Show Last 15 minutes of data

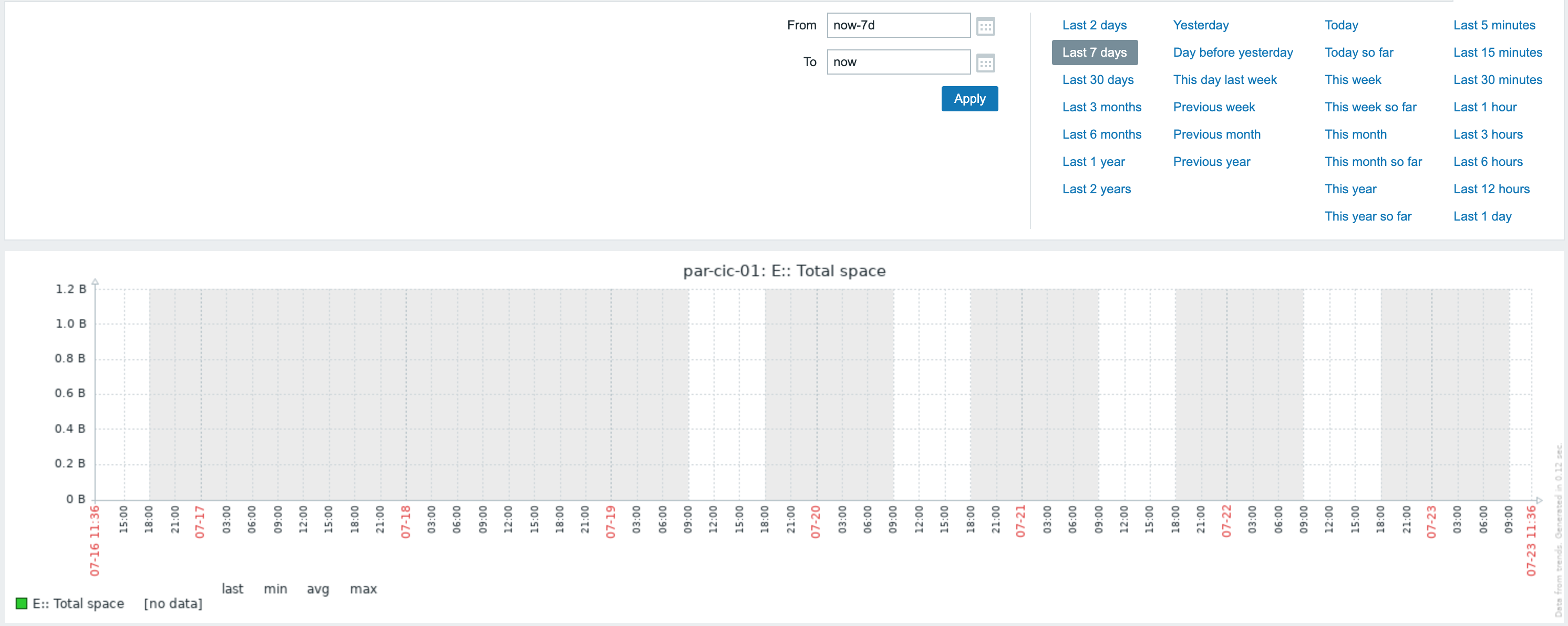point(1498,53)
